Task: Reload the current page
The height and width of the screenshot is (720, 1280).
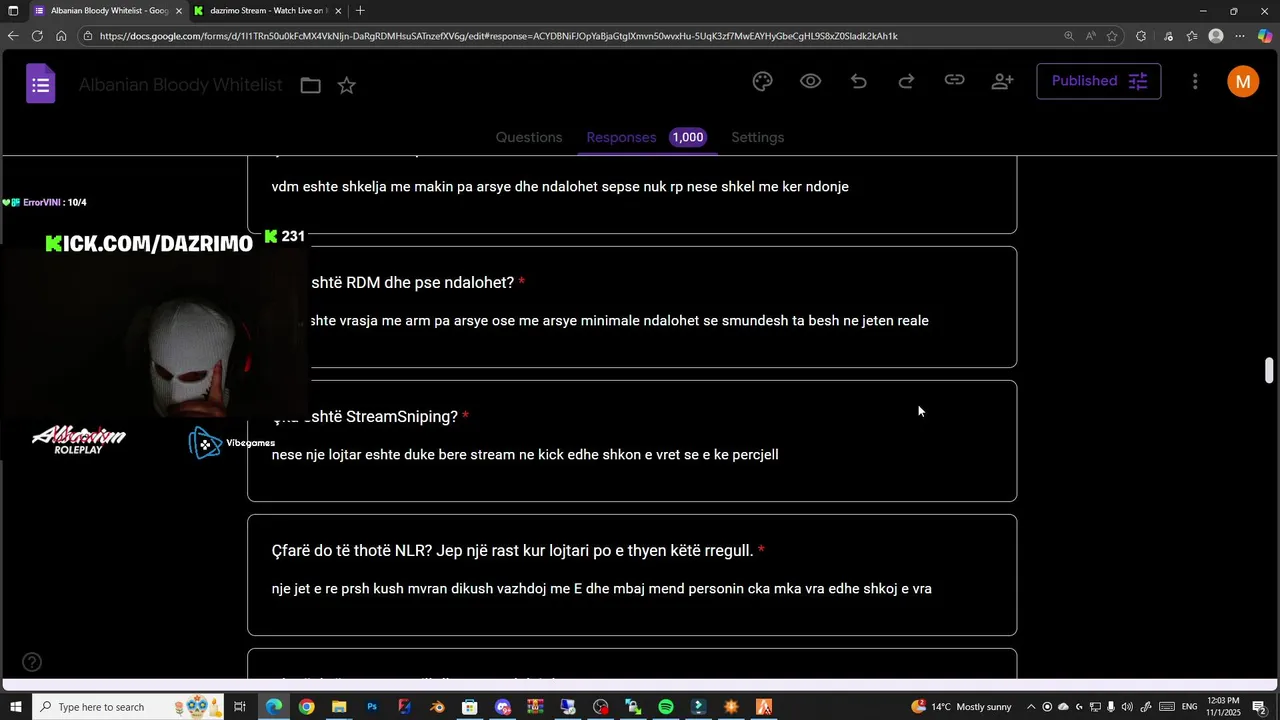Action: pyautogui.click(x=37, y=36)
